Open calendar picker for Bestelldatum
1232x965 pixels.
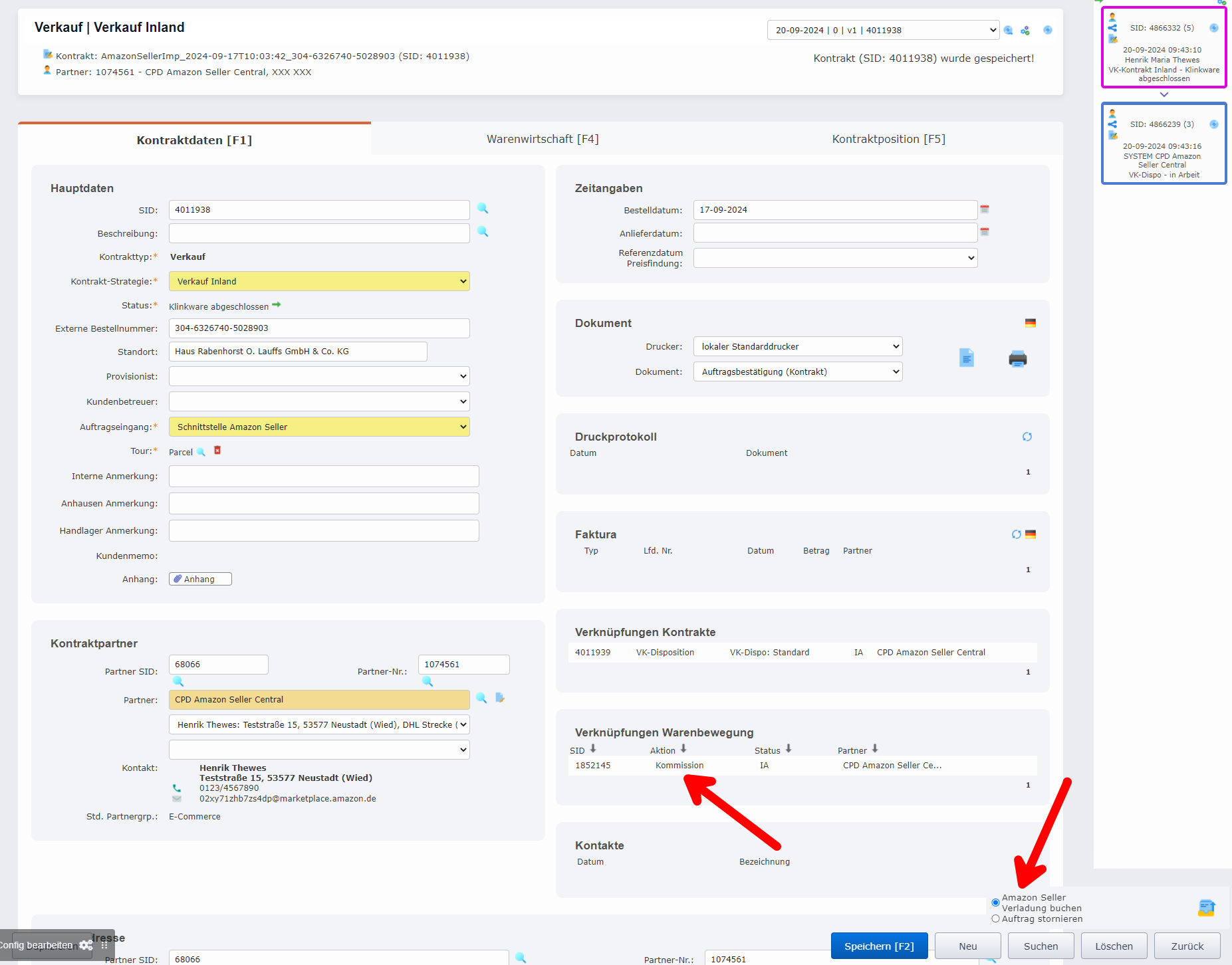pos(985,209)
